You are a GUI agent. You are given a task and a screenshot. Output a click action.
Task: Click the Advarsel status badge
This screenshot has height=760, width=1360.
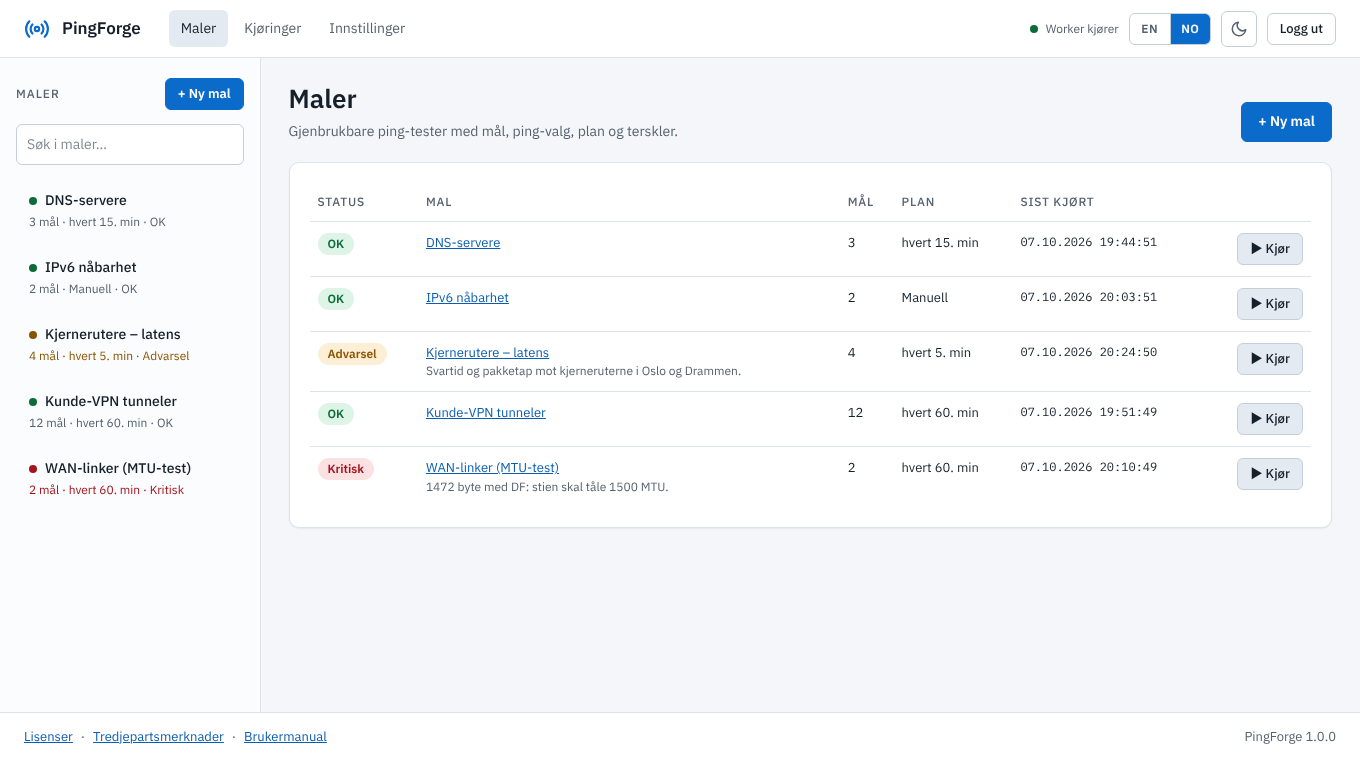pyautogui.click(x=352, y=354)
